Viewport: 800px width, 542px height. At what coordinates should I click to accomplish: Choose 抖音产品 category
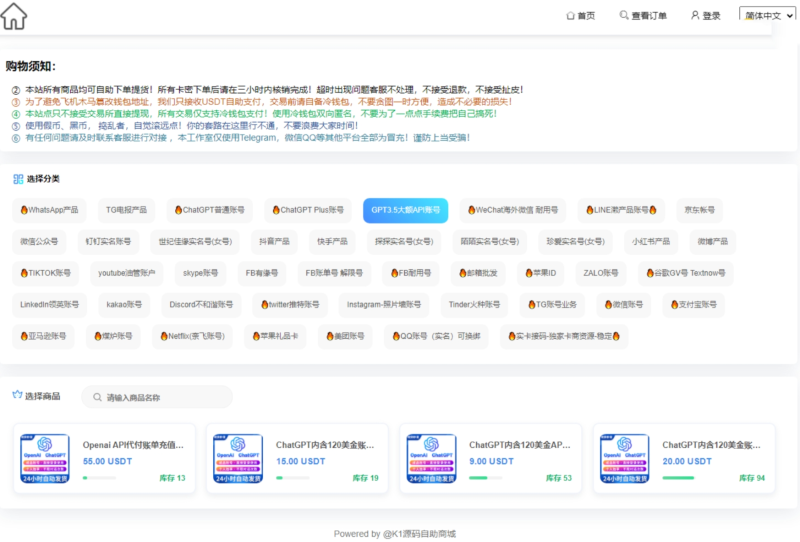click(x=274, y=242)
